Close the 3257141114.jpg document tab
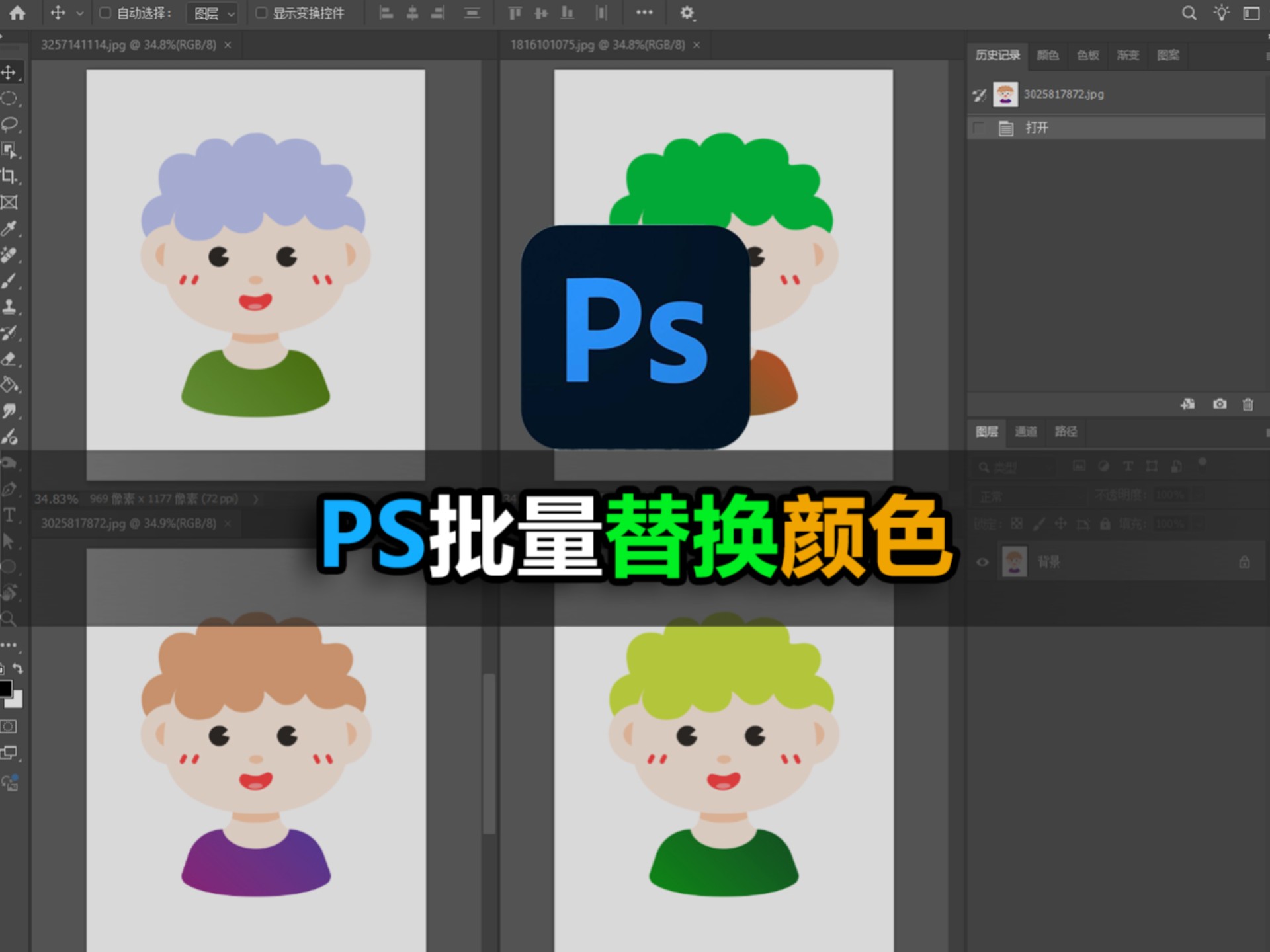 point(228,45)
